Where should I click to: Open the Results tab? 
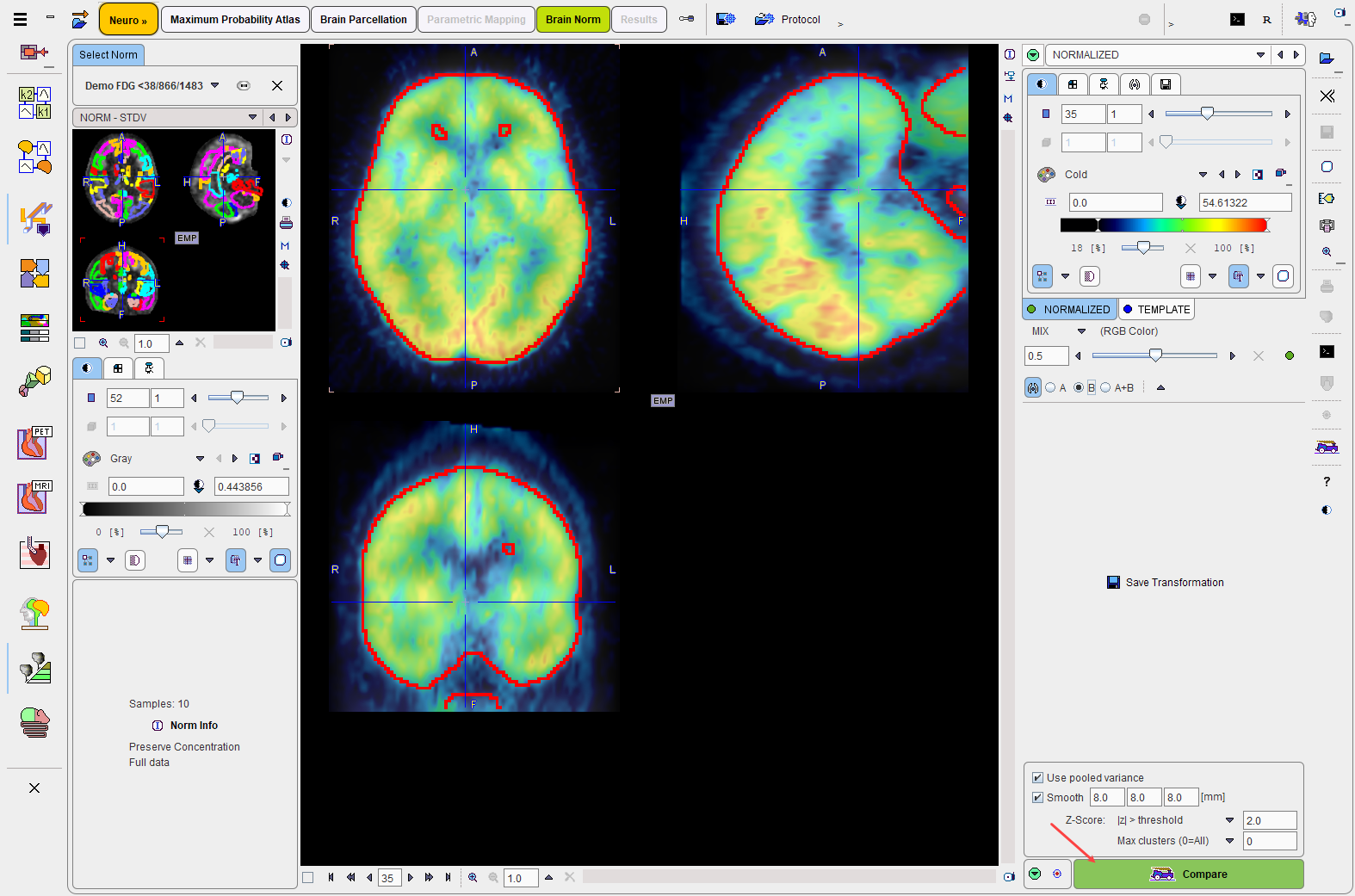tap(639, 19)
